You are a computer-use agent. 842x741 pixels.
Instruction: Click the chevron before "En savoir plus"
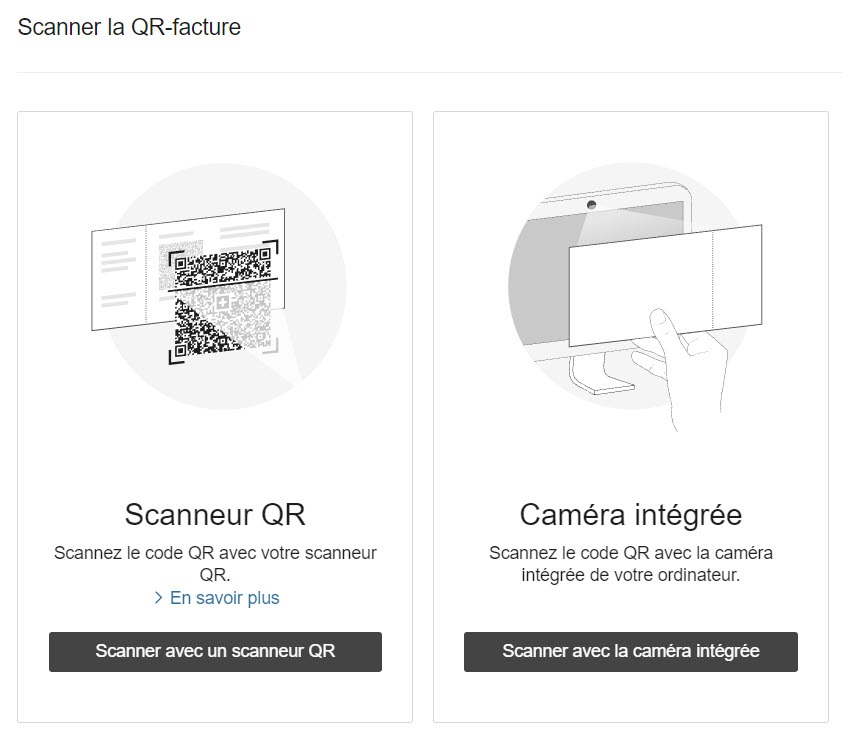[158, 598]
